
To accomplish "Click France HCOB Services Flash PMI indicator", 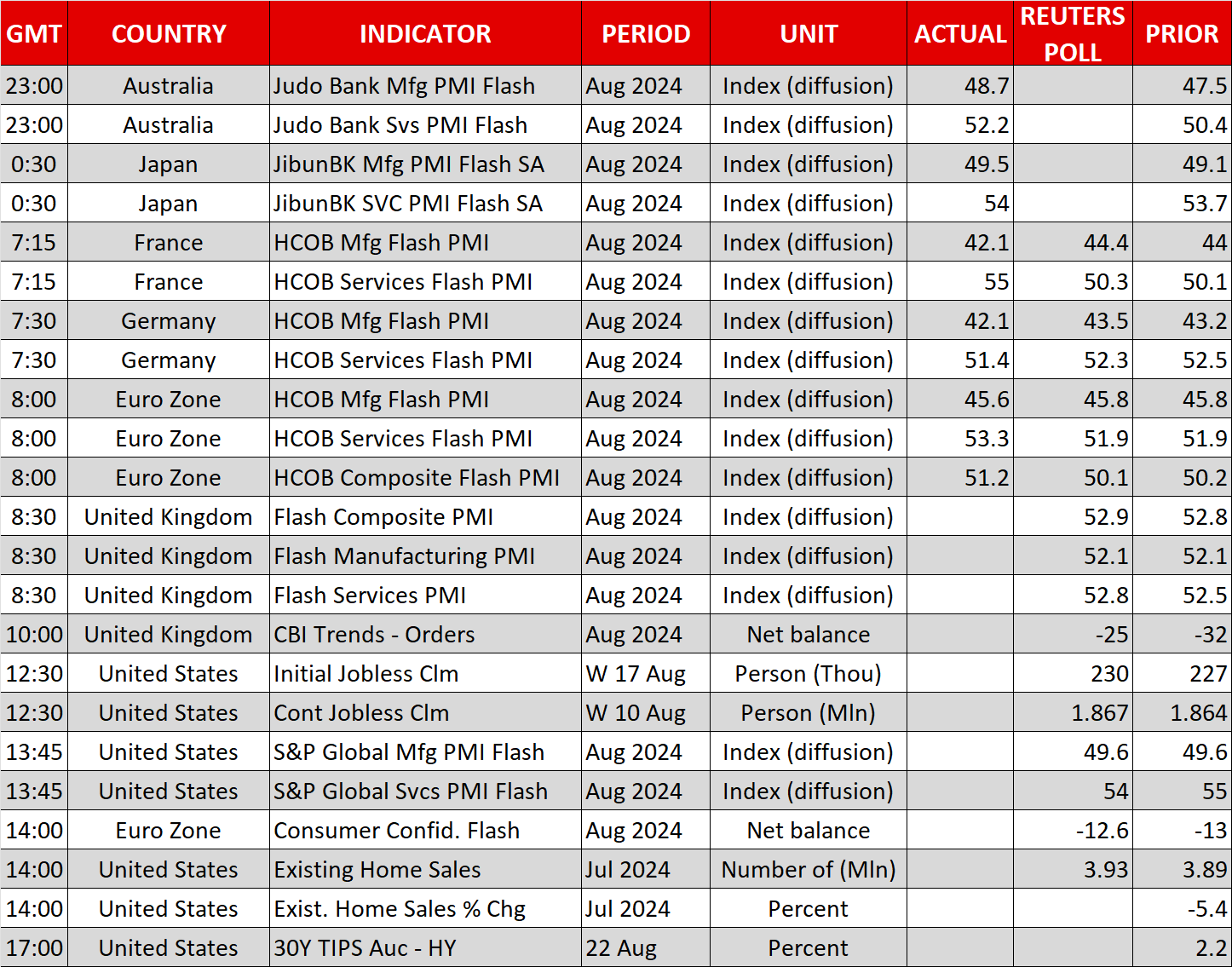I will (x=425, y=281).
